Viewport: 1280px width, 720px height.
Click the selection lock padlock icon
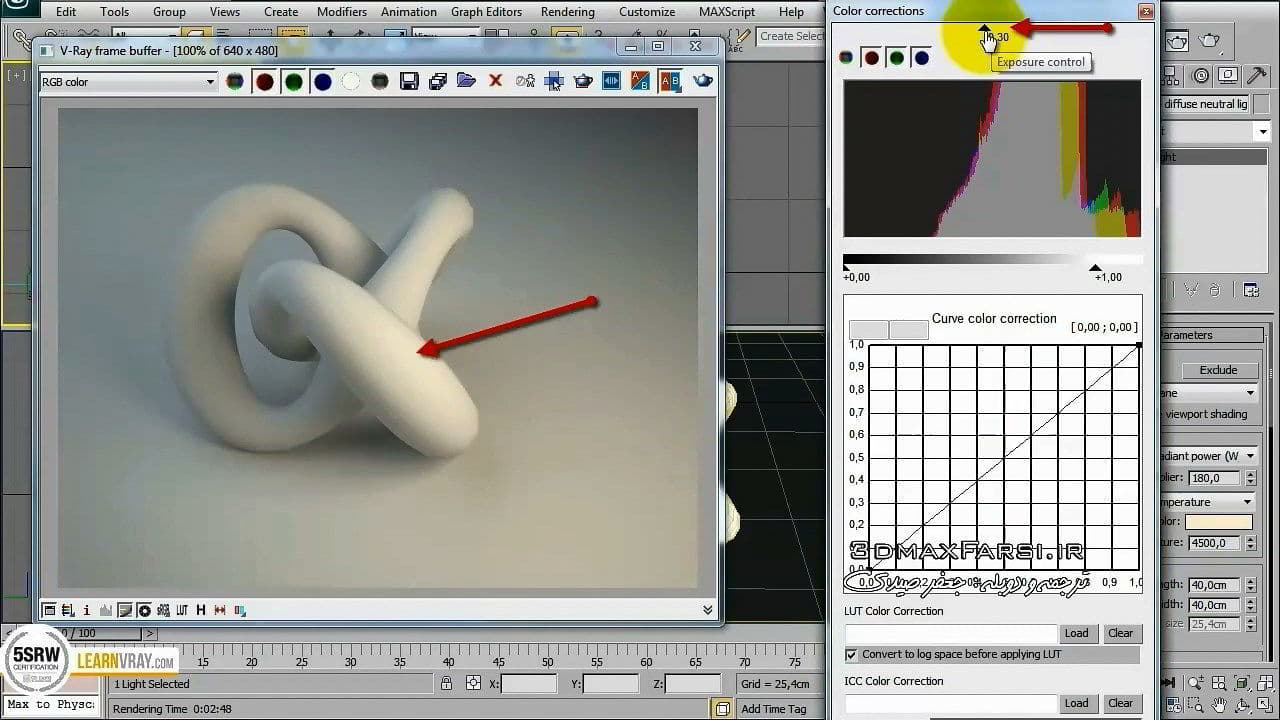[x=446, y=683]
